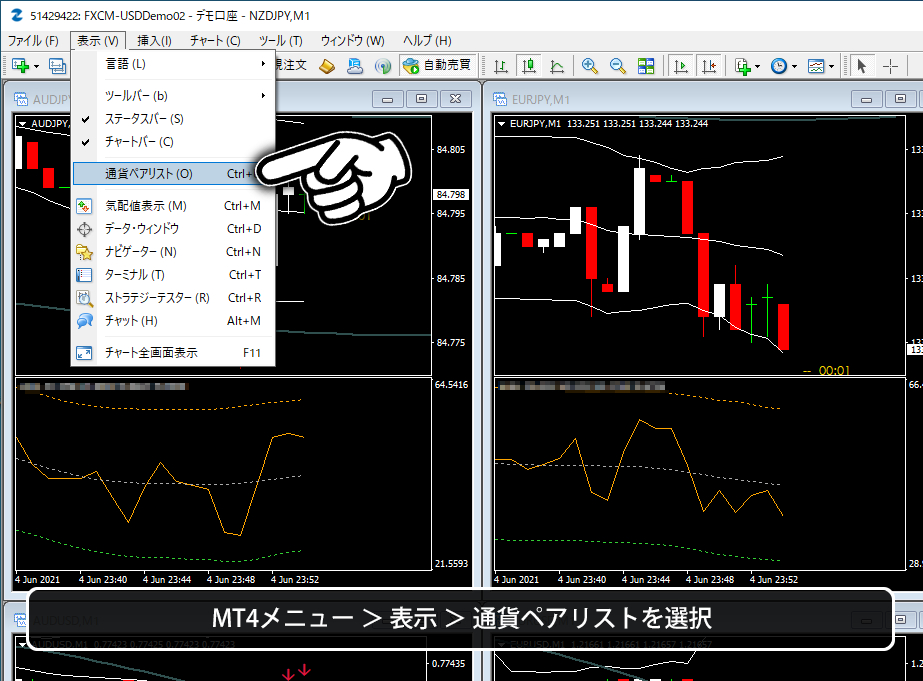Open the 挿入(I) menu
923x681 pixels.
tap(154, 41)
